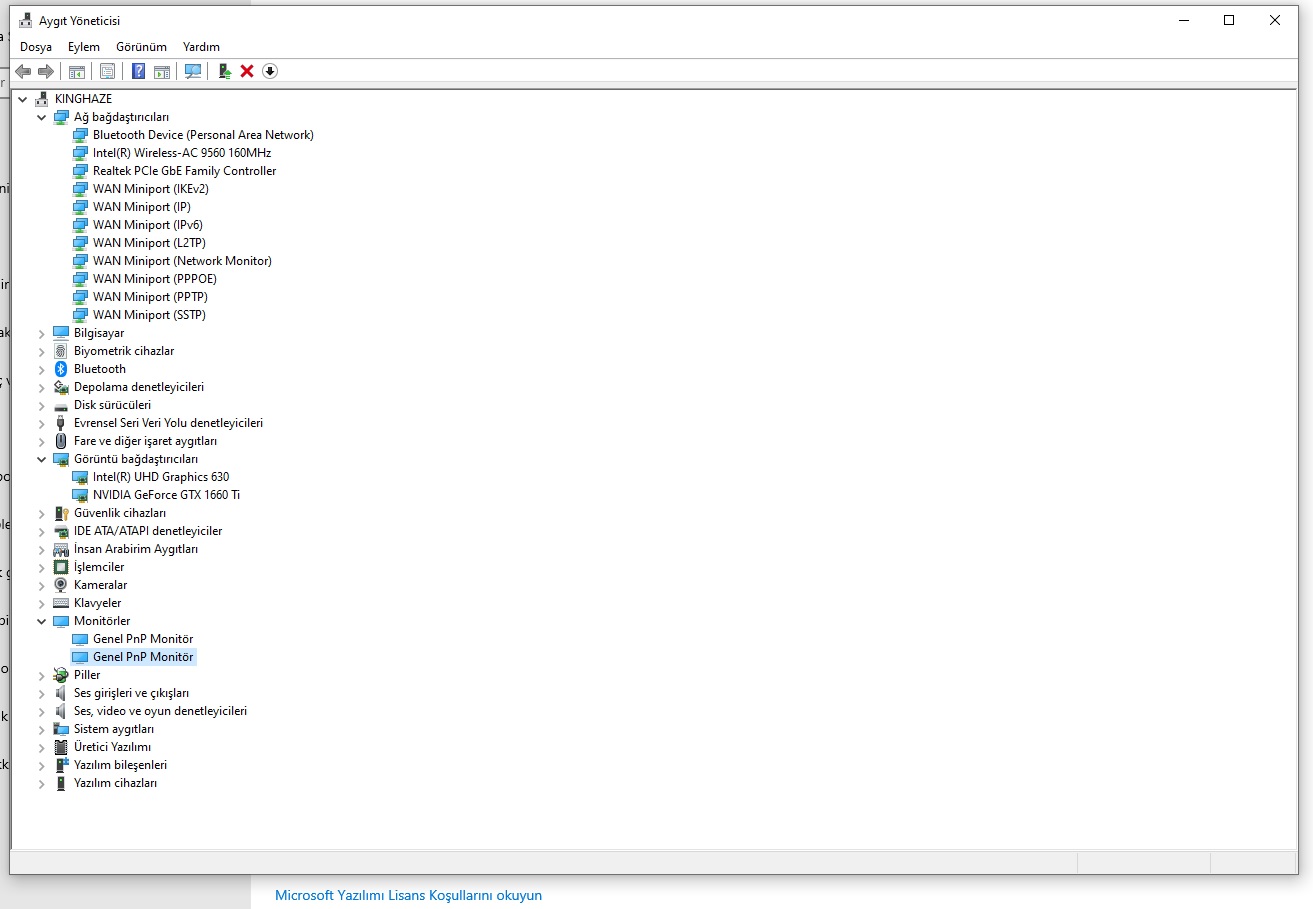Viewport: 1313px width, 909px height.
Task: Maximize the Aygıt Yöneticisi window
Action: pyautogui.click(x=1229, y=21)
